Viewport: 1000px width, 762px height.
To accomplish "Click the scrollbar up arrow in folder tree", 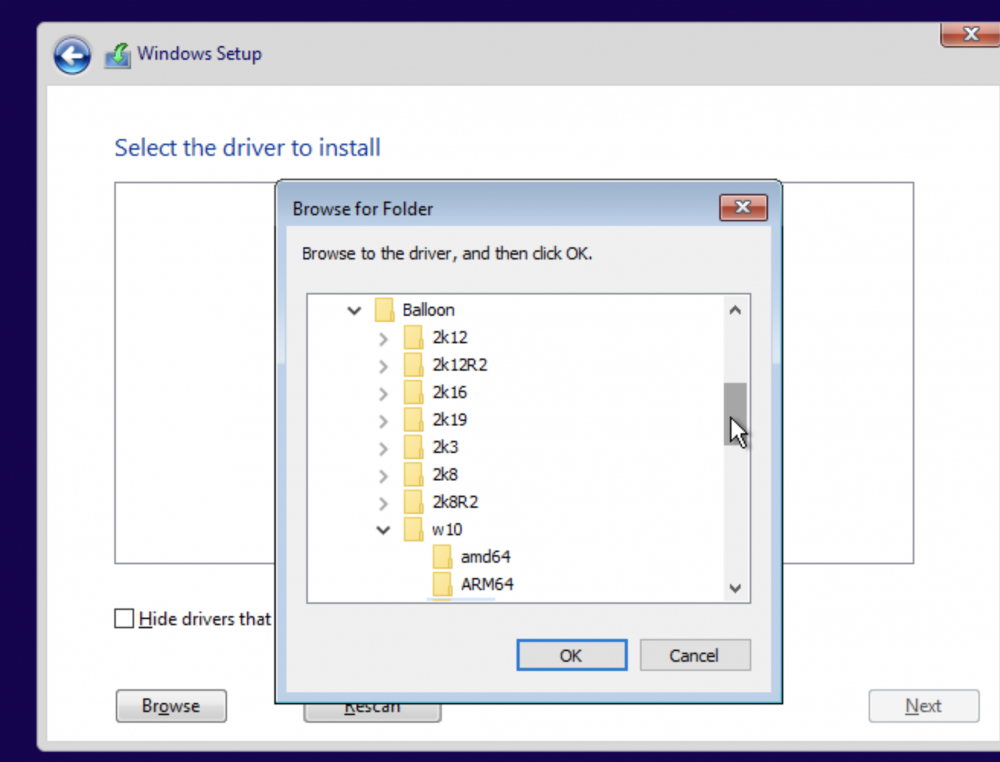I will 735,310.
